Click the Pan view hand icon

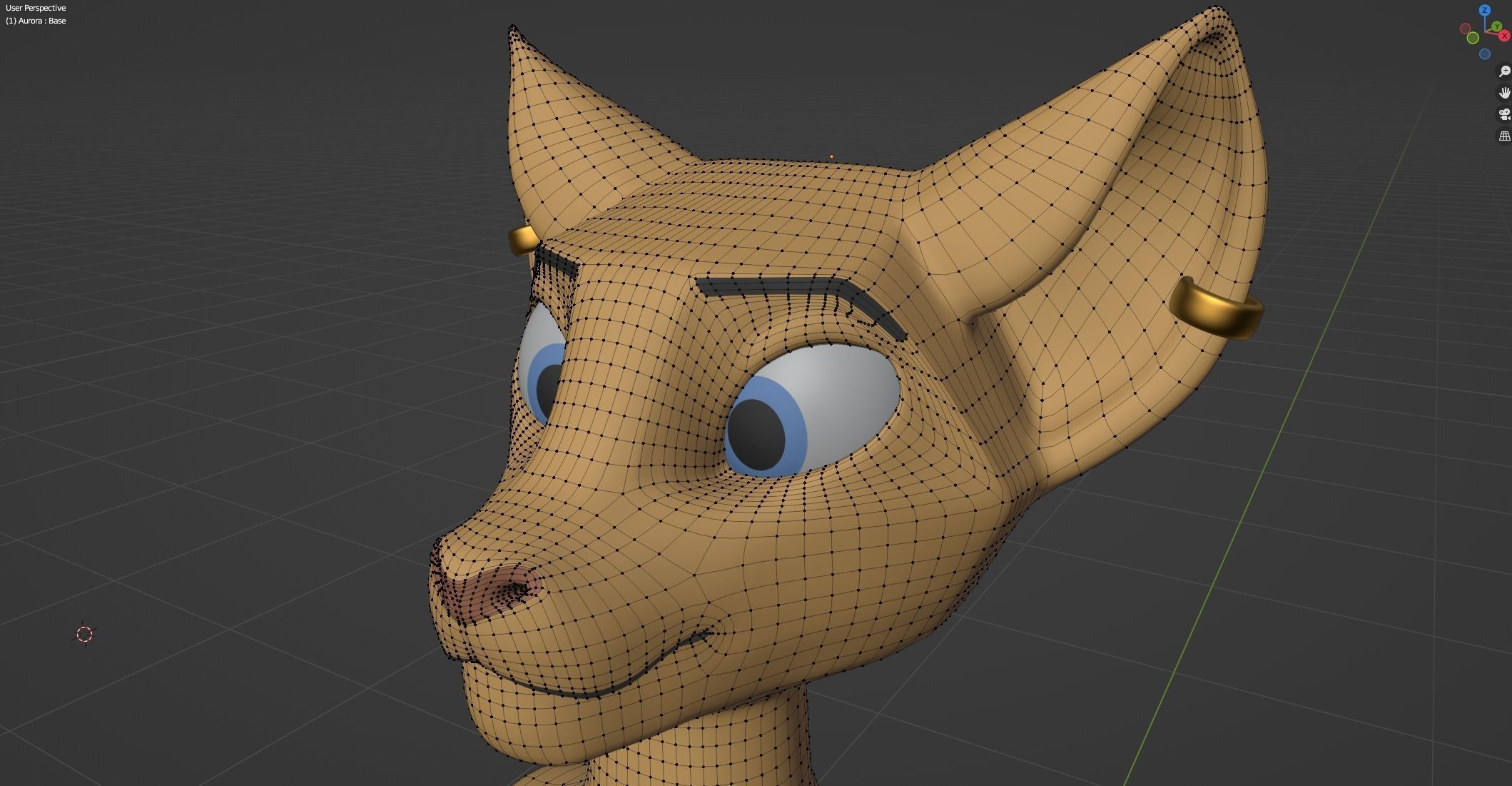click(x=1504, y=93)
